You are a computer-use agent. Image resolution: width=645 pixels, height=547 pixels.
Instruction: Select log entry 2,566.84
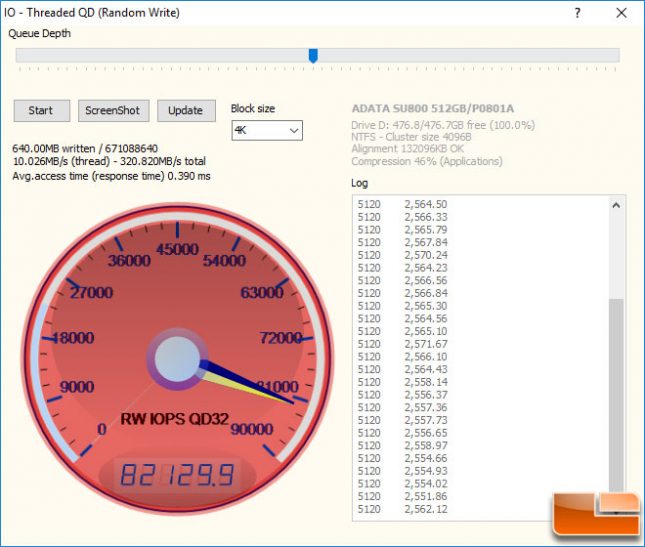[x=402, y=294]
